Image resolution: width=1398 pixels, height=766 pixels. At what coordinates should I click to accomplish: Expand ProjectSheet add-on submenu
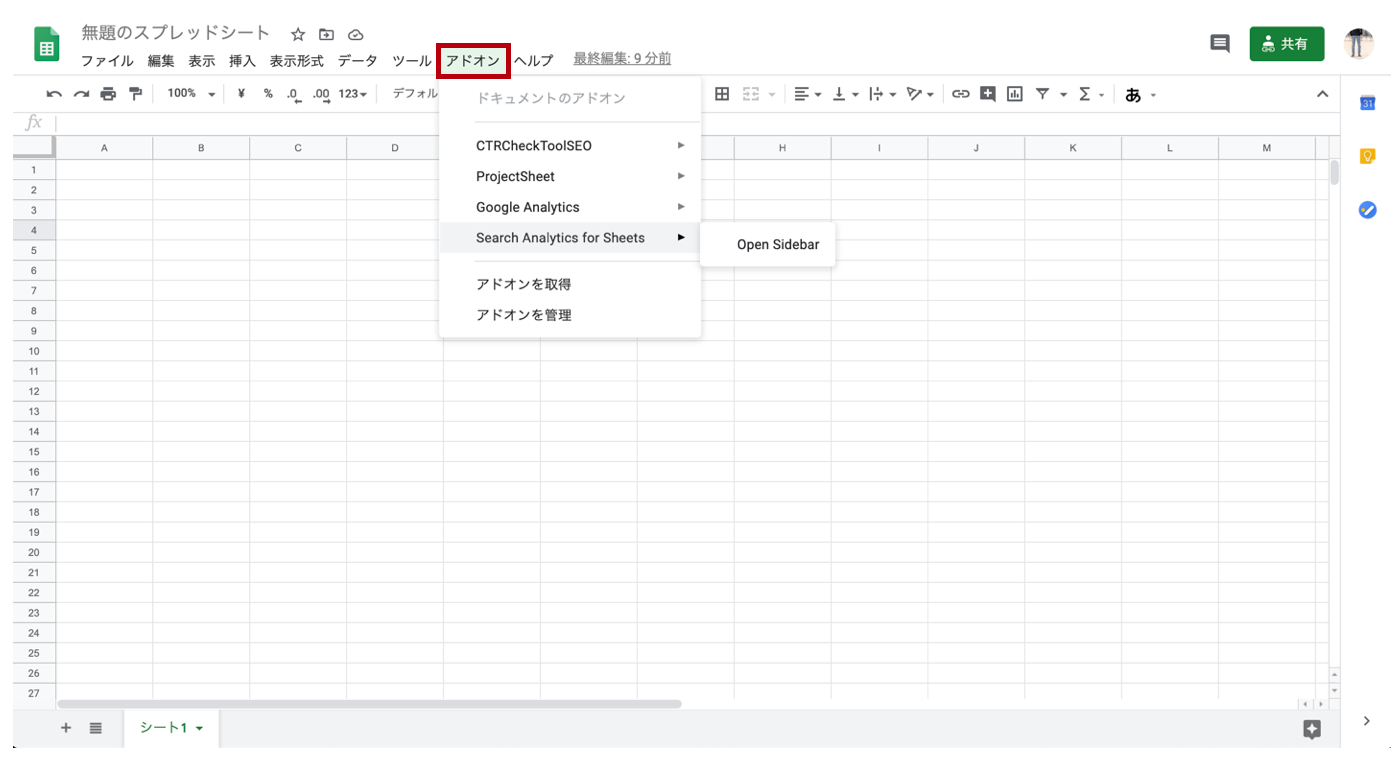(x=570, y=177)
